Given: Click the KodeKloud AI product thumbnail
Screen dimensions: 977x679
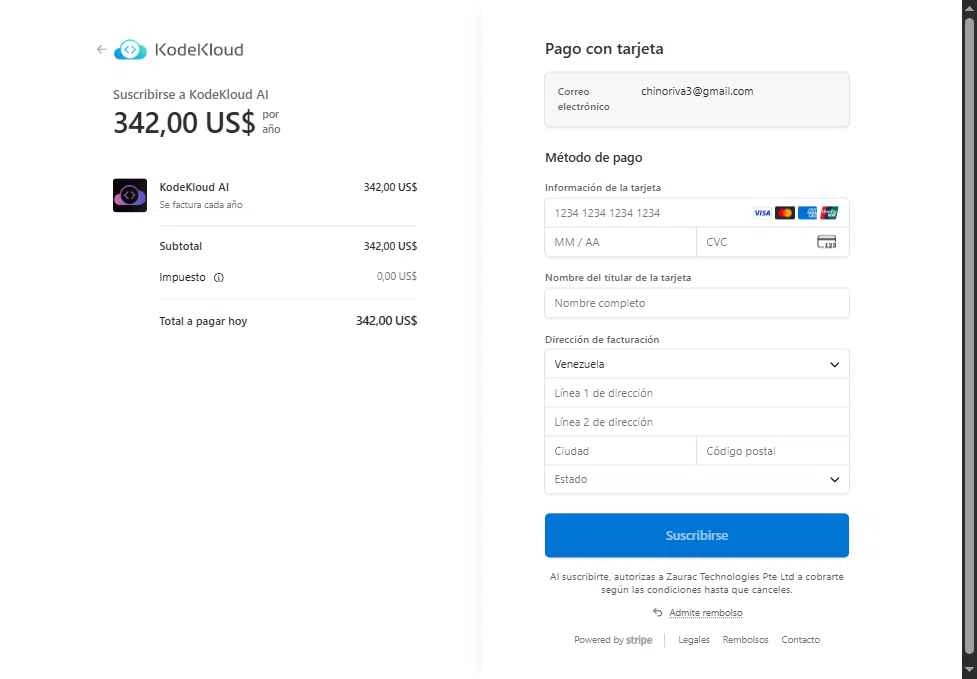Looking at the screenshot, I should [x=130, y=195].
